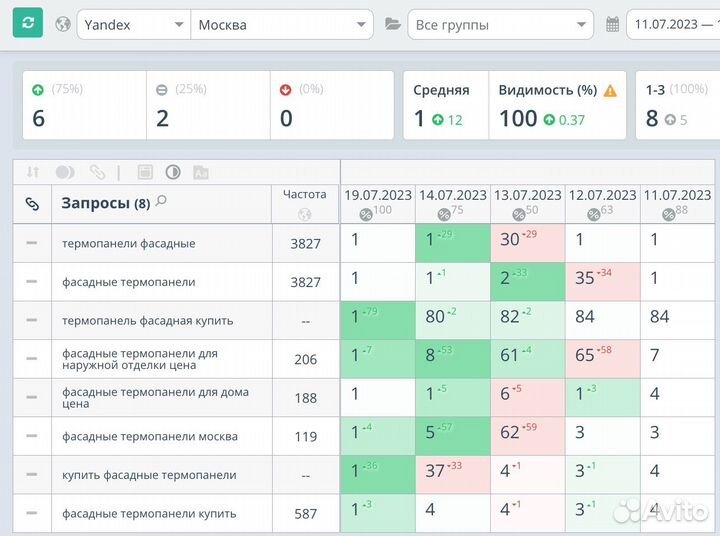
Task: Click the red cell showing position 62
Action: [528, 436]
